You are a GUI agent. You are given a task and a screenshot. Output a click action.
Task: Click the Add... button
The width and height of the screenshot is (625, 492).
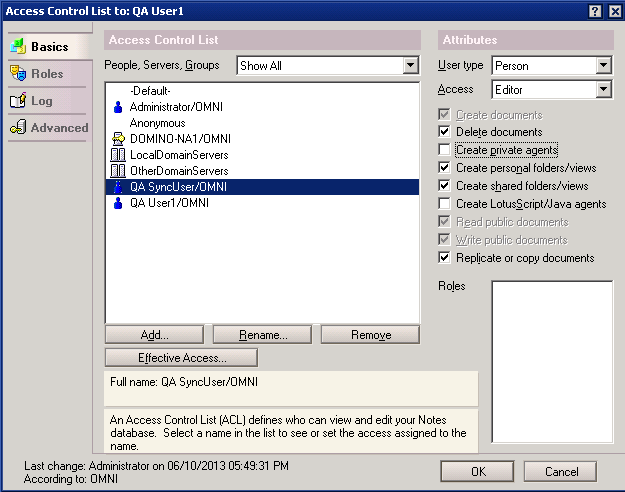pos(154,335)
